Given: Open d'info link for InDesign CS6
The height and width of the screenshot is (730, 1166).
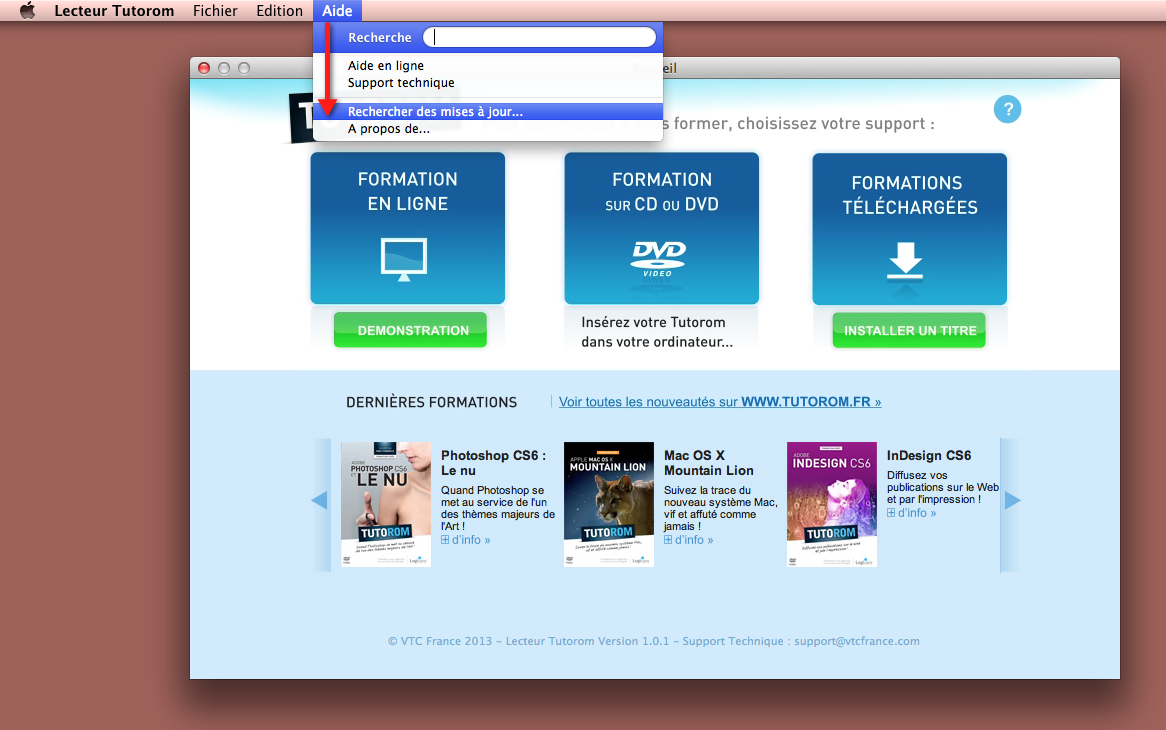Looking at the screenshot, I should (912, 513).
